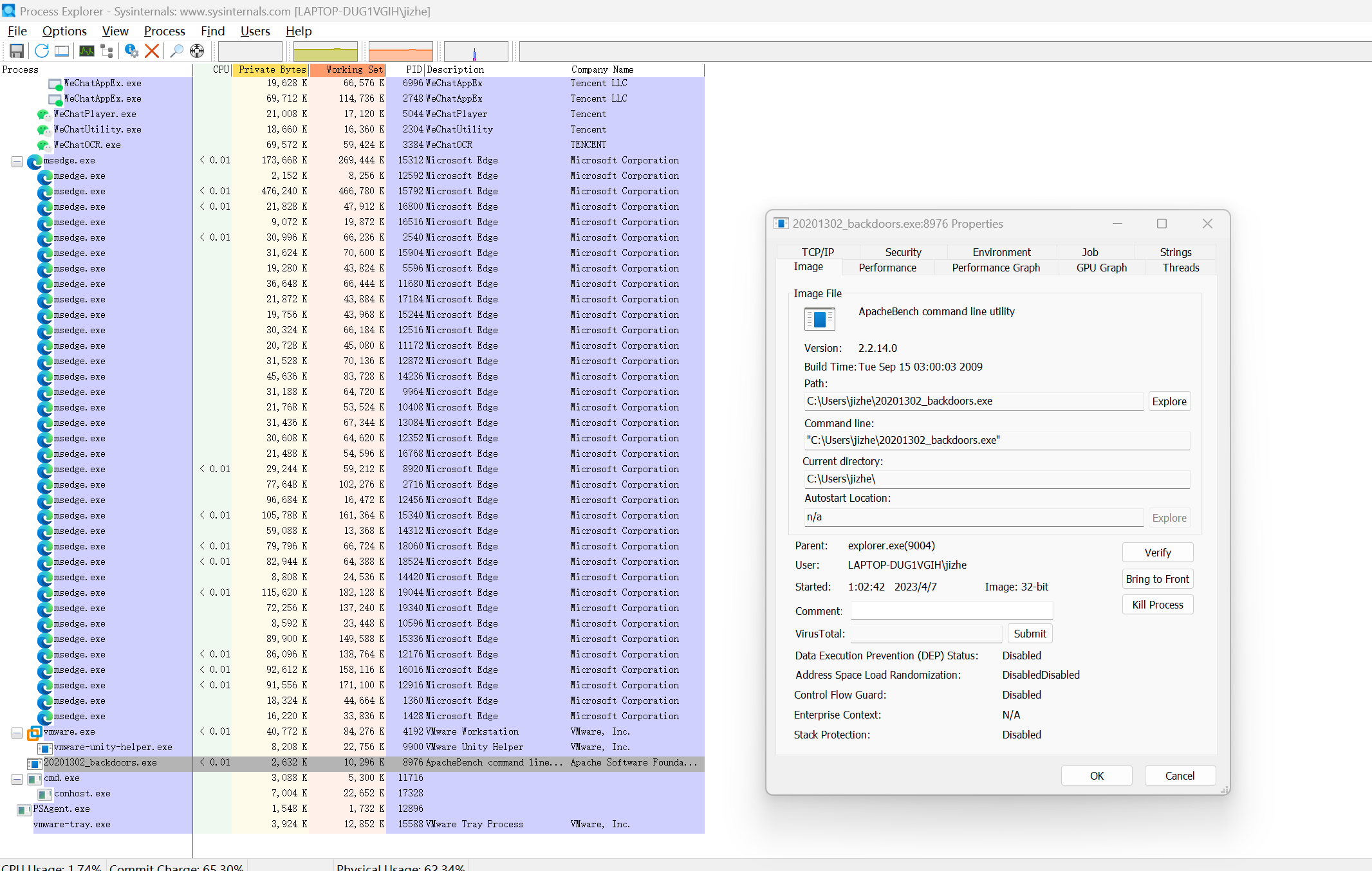
Task: Click the Process Explorer title bar icon
Action: [8, 11]
